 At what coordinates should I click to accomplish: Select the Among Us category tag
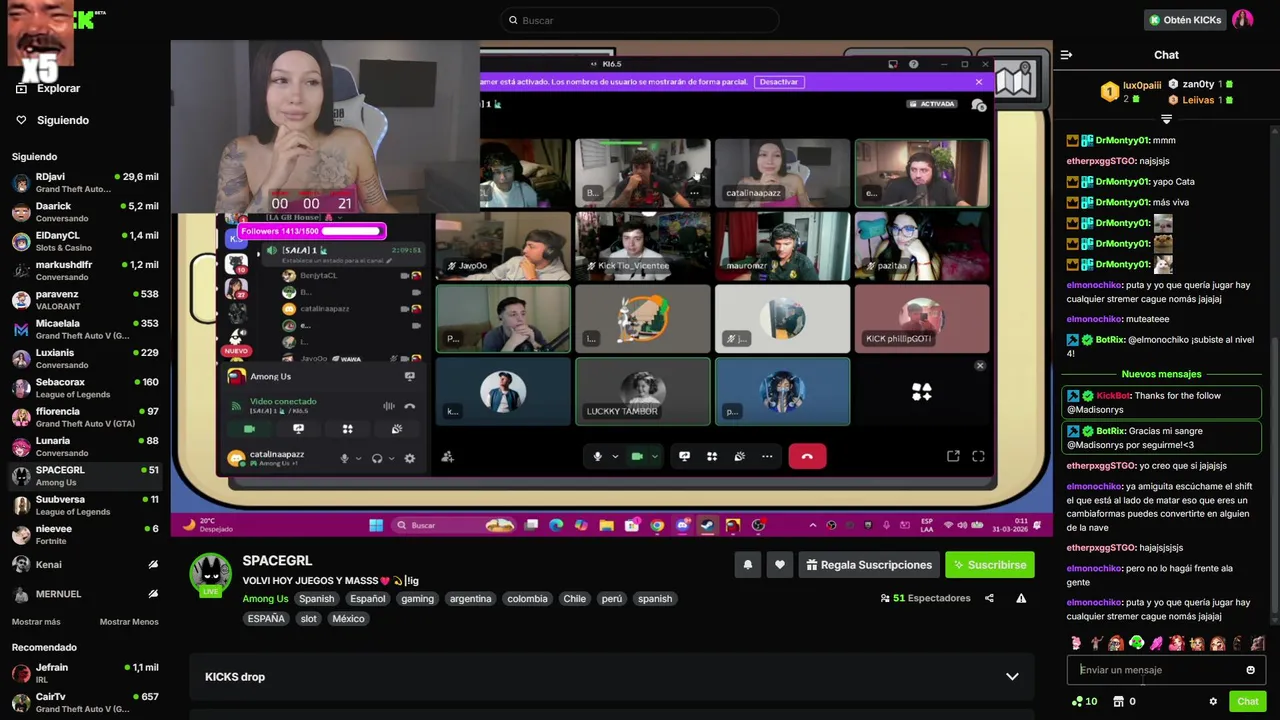tap(265, 599)
